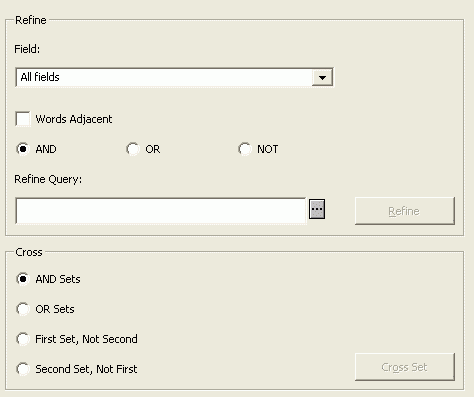The image size is (474, 397).
Task: Pick Second Set, Not First option
Action: click(x=23, y=369)
